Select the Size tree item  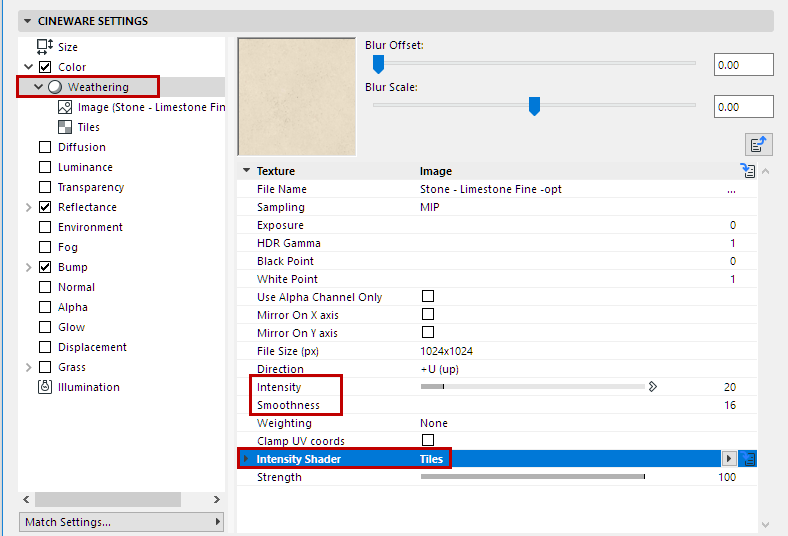(67, 47)
